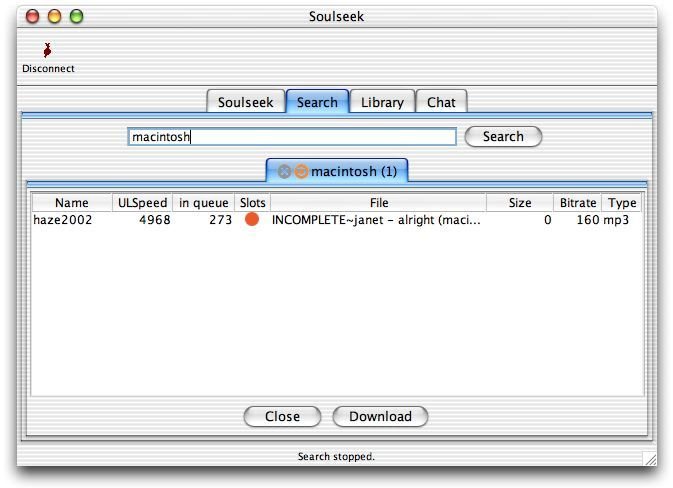This screenshot has height=488, width=673.
Task: Sort by the Bitrate column header
Action: (x=578, y=203)
